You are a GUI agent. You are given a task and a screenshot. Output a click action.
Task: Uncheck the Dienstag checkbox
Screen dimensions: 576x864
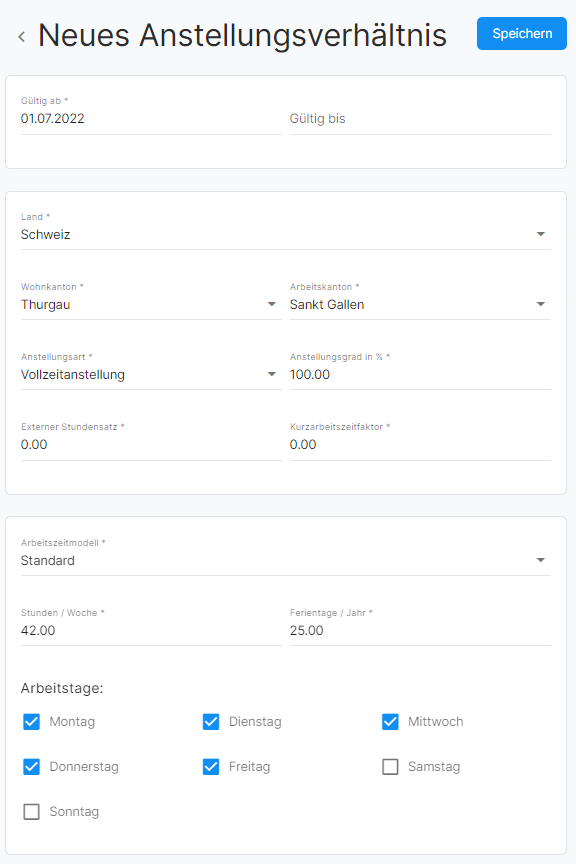[x=211, y=722]
